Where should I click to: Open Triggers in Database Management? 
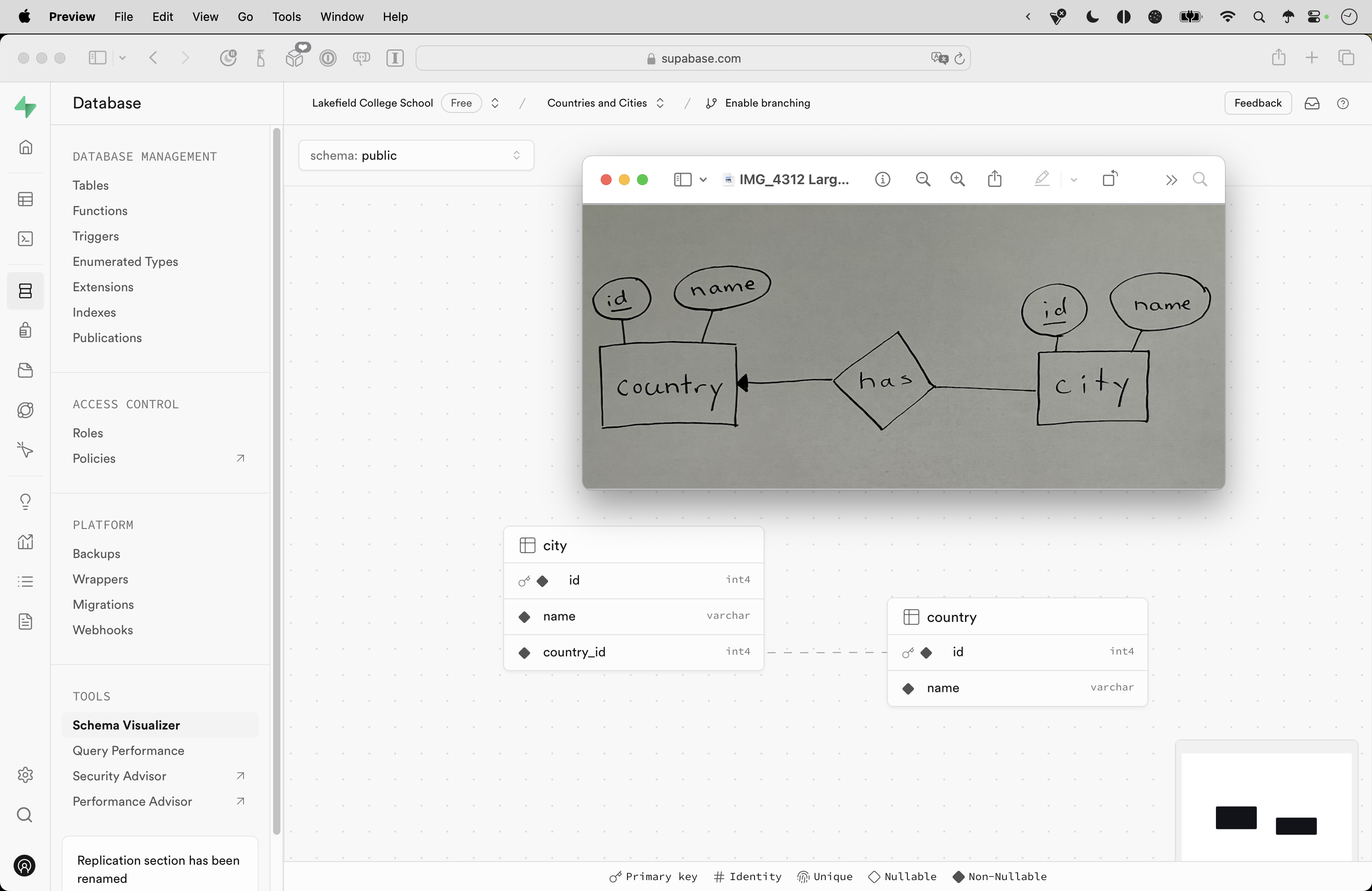pos(96,236)
